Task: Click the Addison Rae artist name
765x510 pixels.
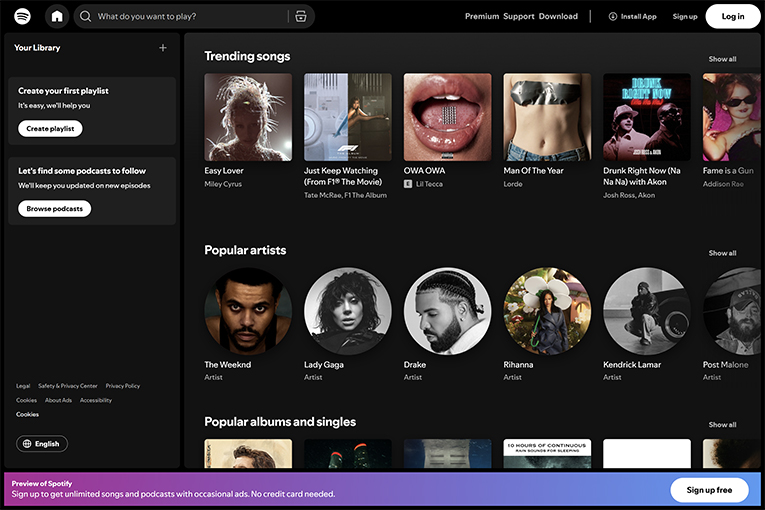Action: coord(723,184)
